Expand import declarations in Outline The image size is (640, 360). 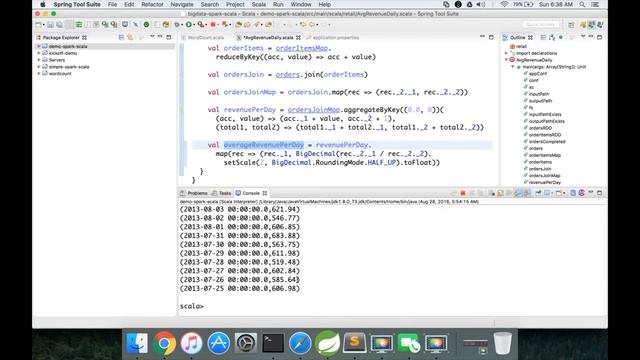click(507, 53)
